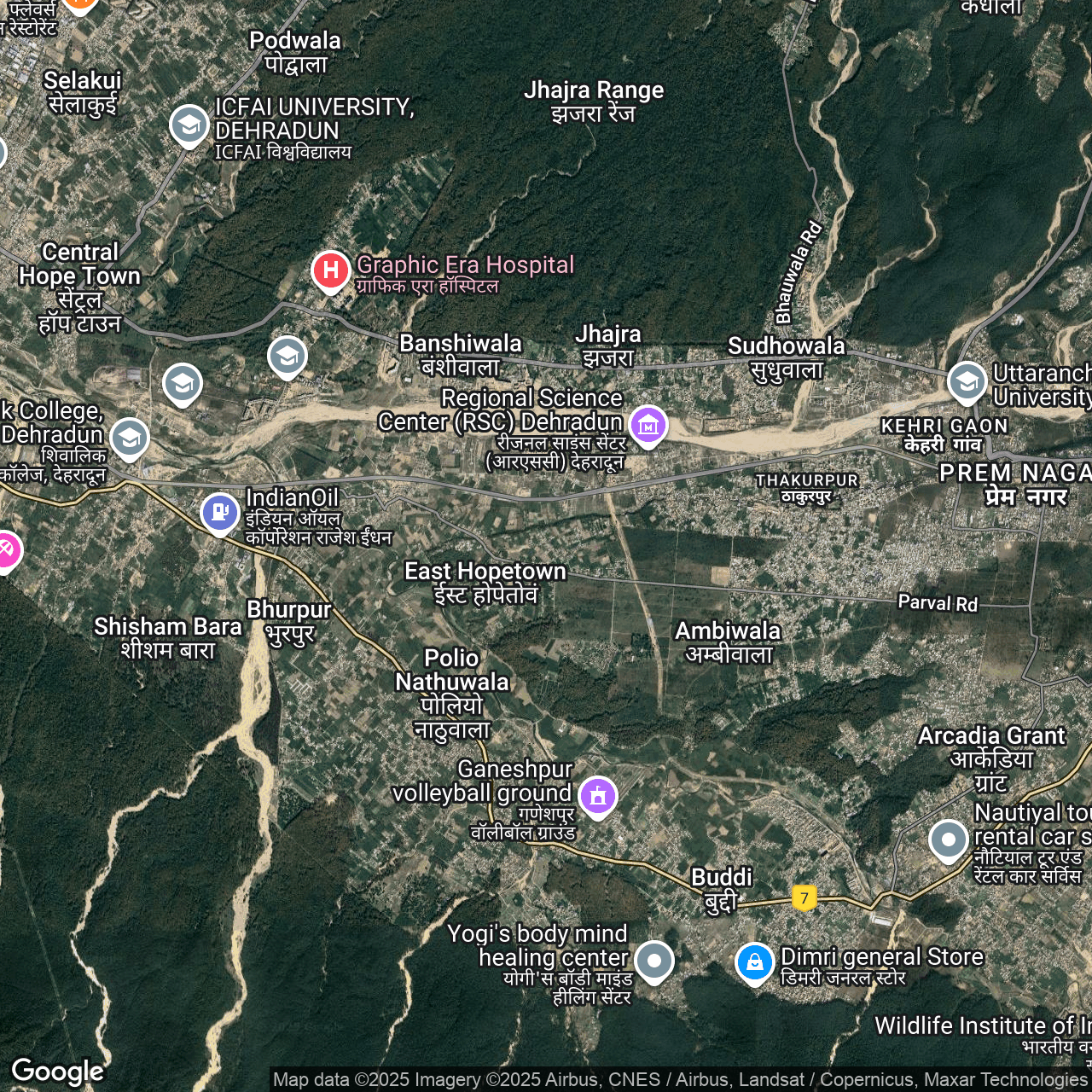The width and height of the screenshot is (1092, 1092).
Task: Click the IndianOil fuel station pin
Action: click(220, 513)
